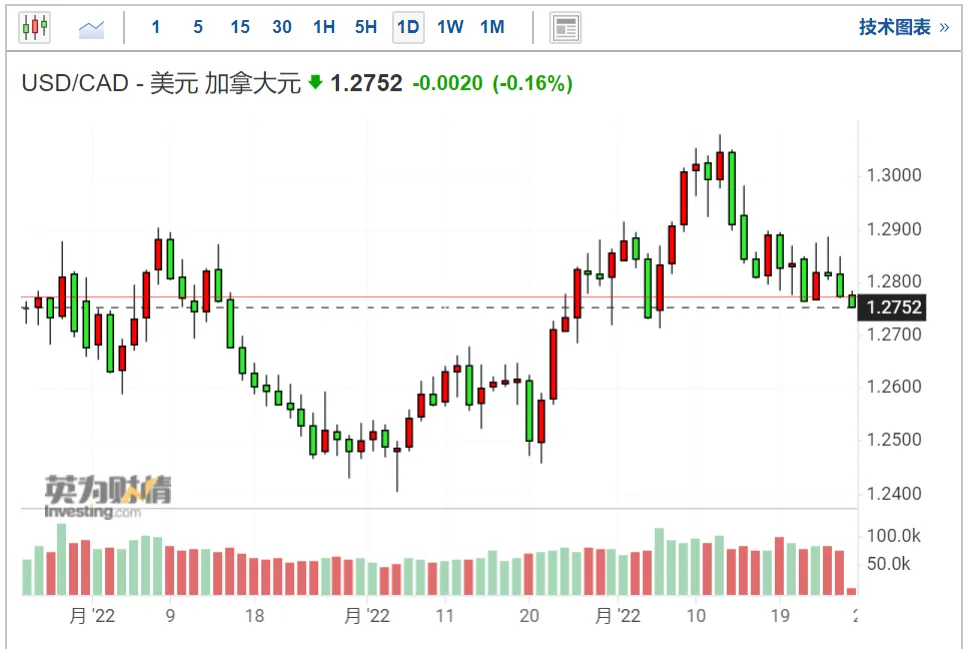The image size is (970, 649).
Task: Switch to the 5H timeframe
Action: (366, 27)
